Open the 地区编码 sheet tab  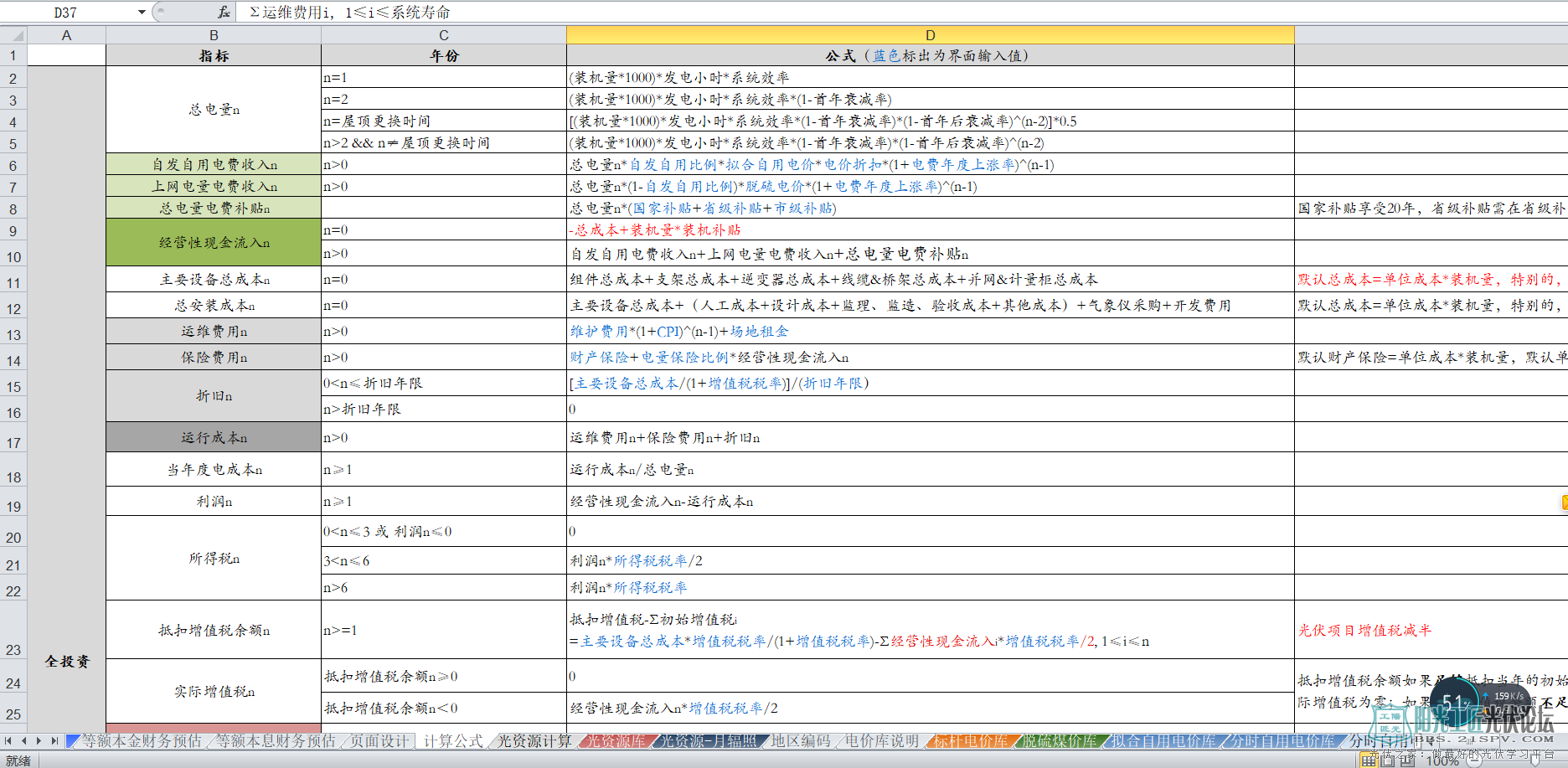(800, 741)
